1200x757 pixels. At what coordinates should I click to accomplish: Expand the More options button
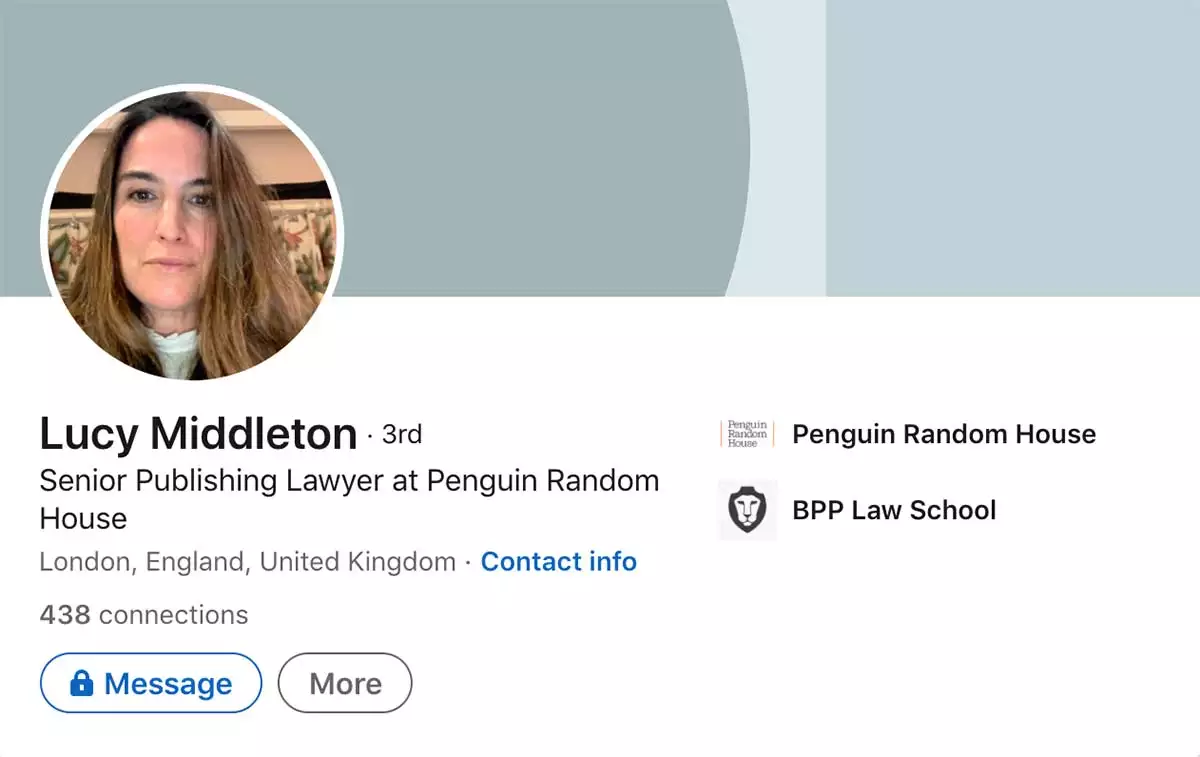pos(345,684)
